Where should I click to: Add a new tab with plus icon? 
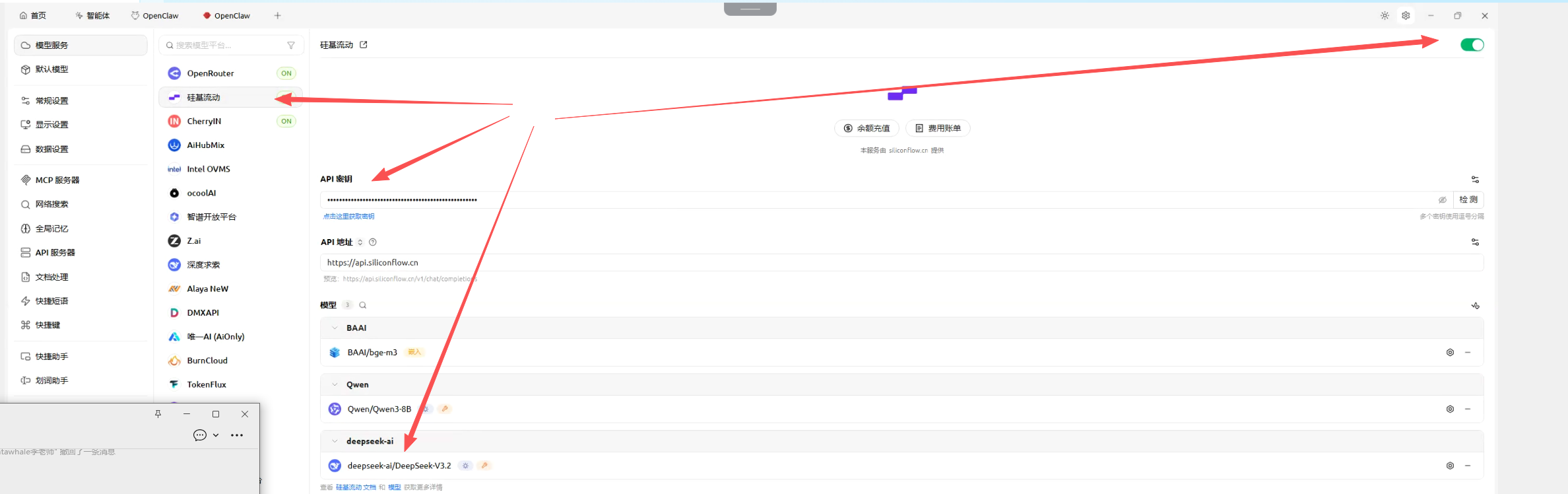pos(278,15)
